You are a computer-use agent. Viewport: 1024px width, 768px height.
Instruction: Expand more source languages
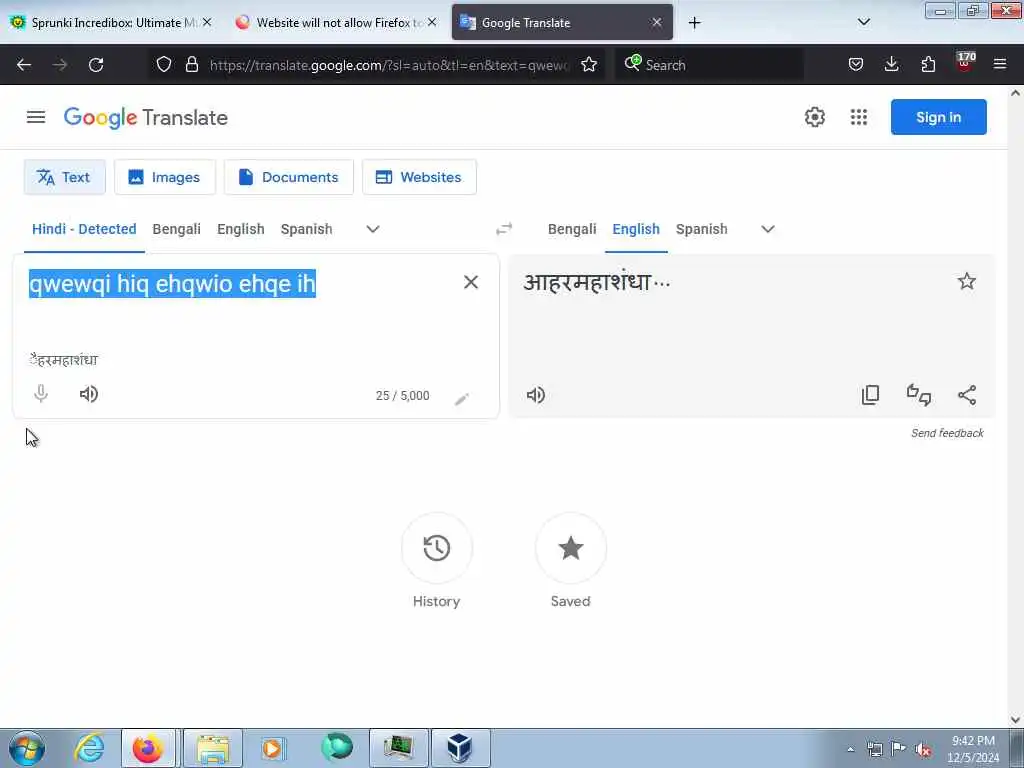coord(372,229)
